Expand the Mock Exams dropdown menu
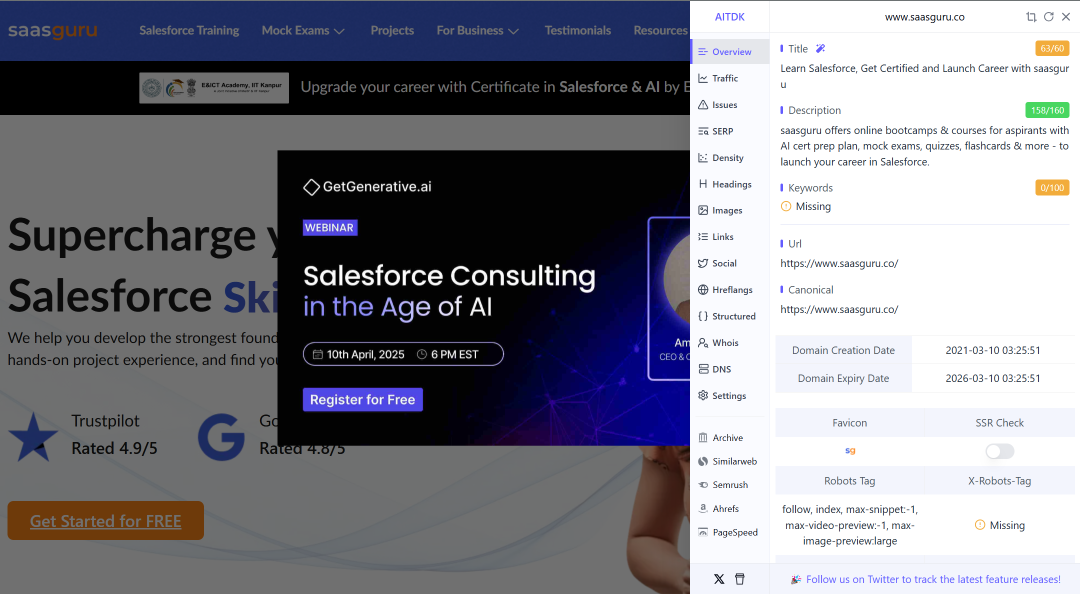 (303, 30)
